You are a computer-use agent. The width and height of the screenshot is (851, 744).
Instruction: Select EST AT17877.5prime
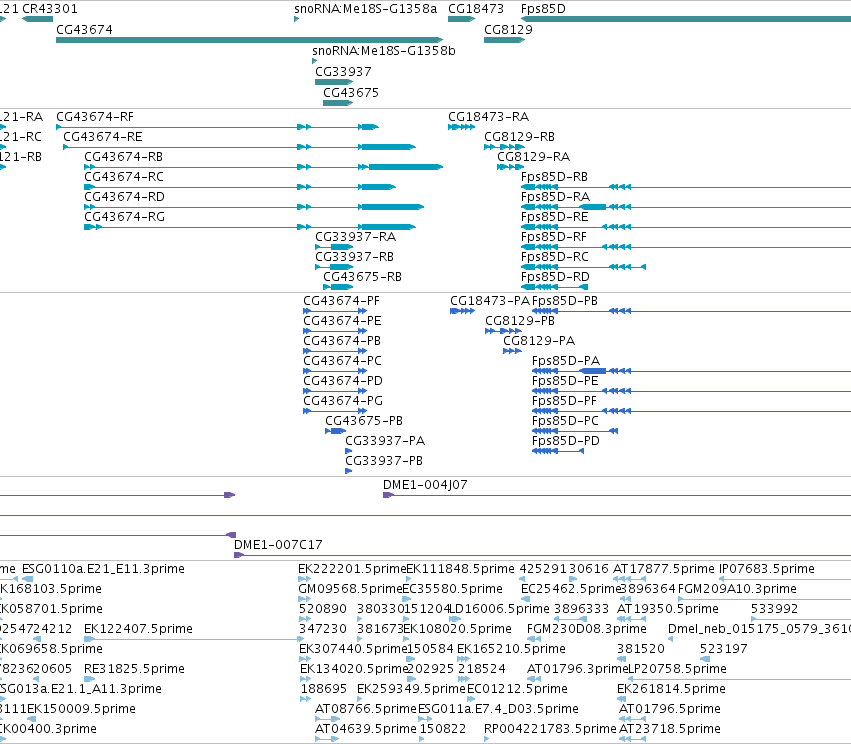(663, 569)
